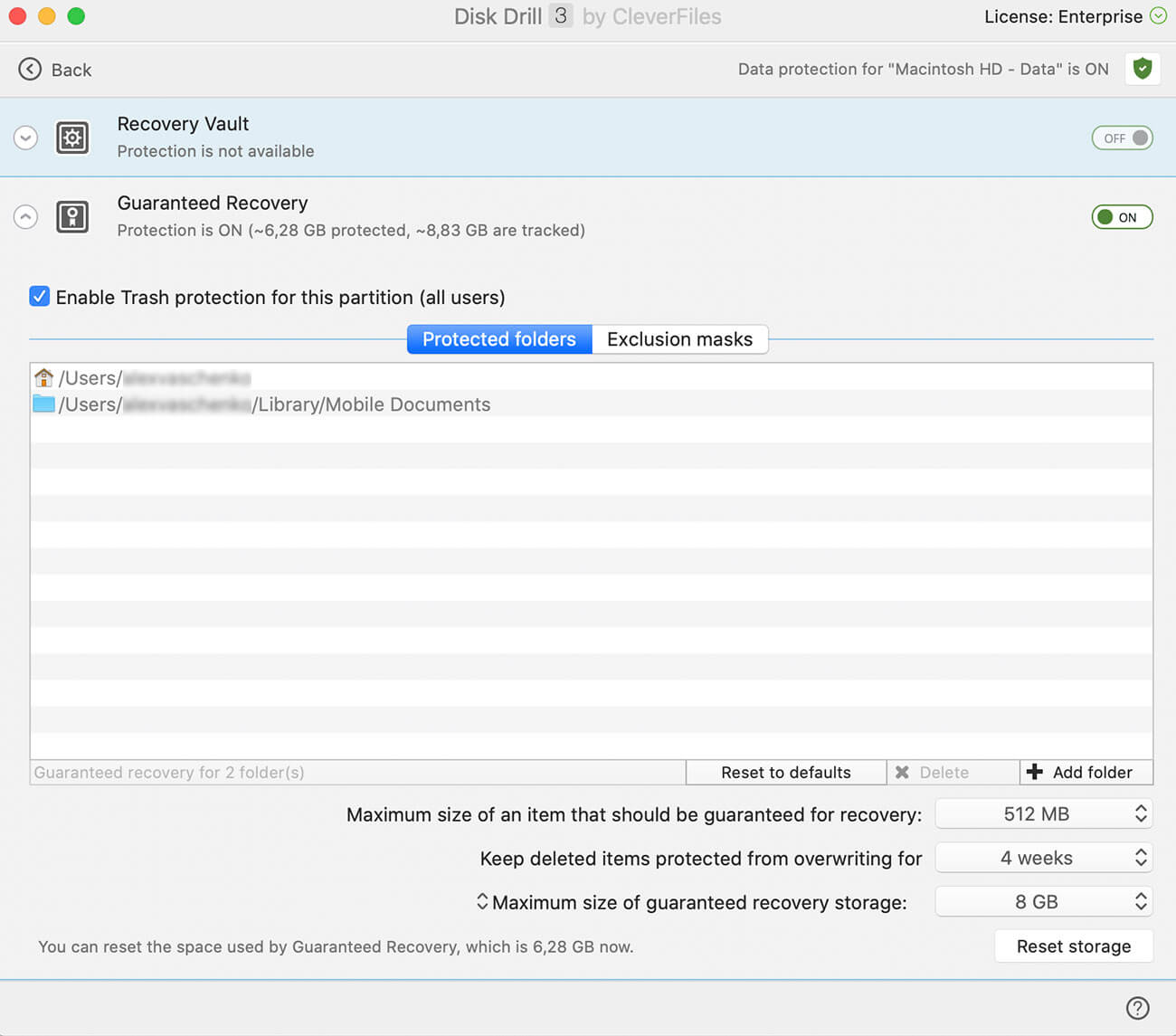Toggle Recovery Vault OFF switch
Viewport: 1176px width, 1036px height.
[1122, 138]
